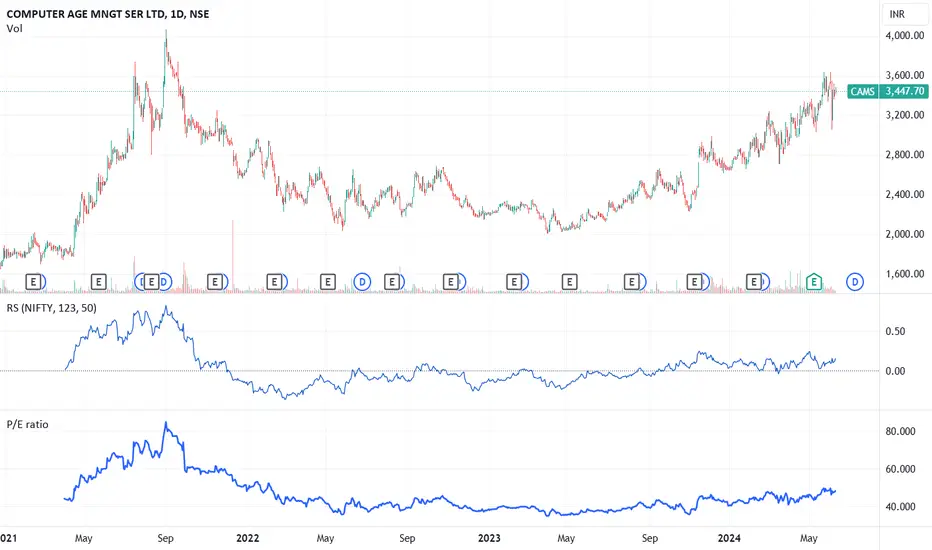Click the 3,200.00 price axis label
Screen dimensions: 932x550
pos(905,115)
